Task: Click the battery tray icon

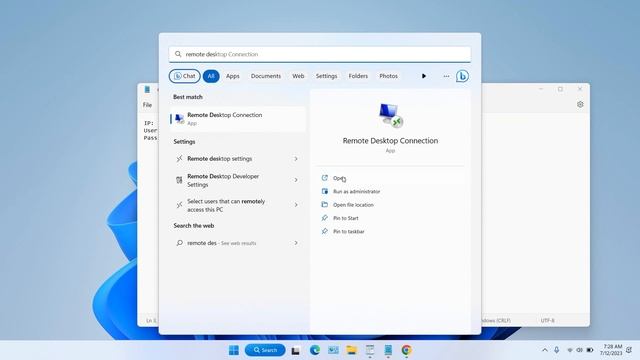Action: click(590, 350)
